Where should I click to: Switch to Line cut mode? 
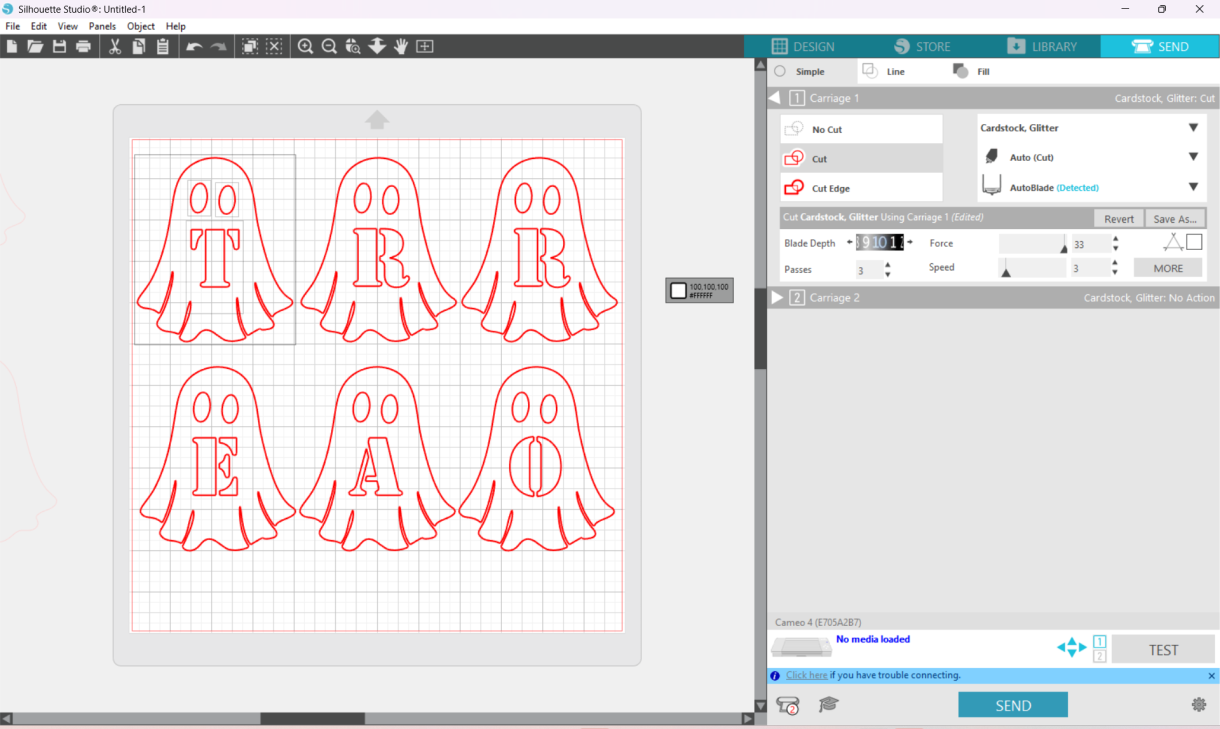884,71
